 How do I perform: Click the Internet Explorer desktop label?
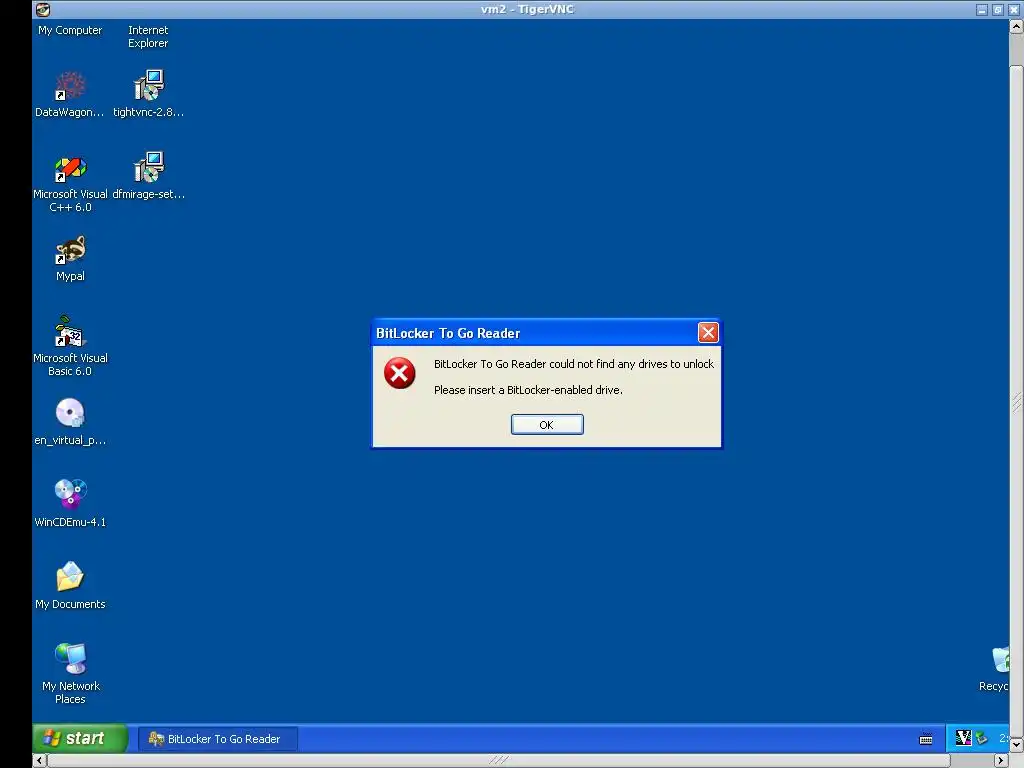(148, 37)
